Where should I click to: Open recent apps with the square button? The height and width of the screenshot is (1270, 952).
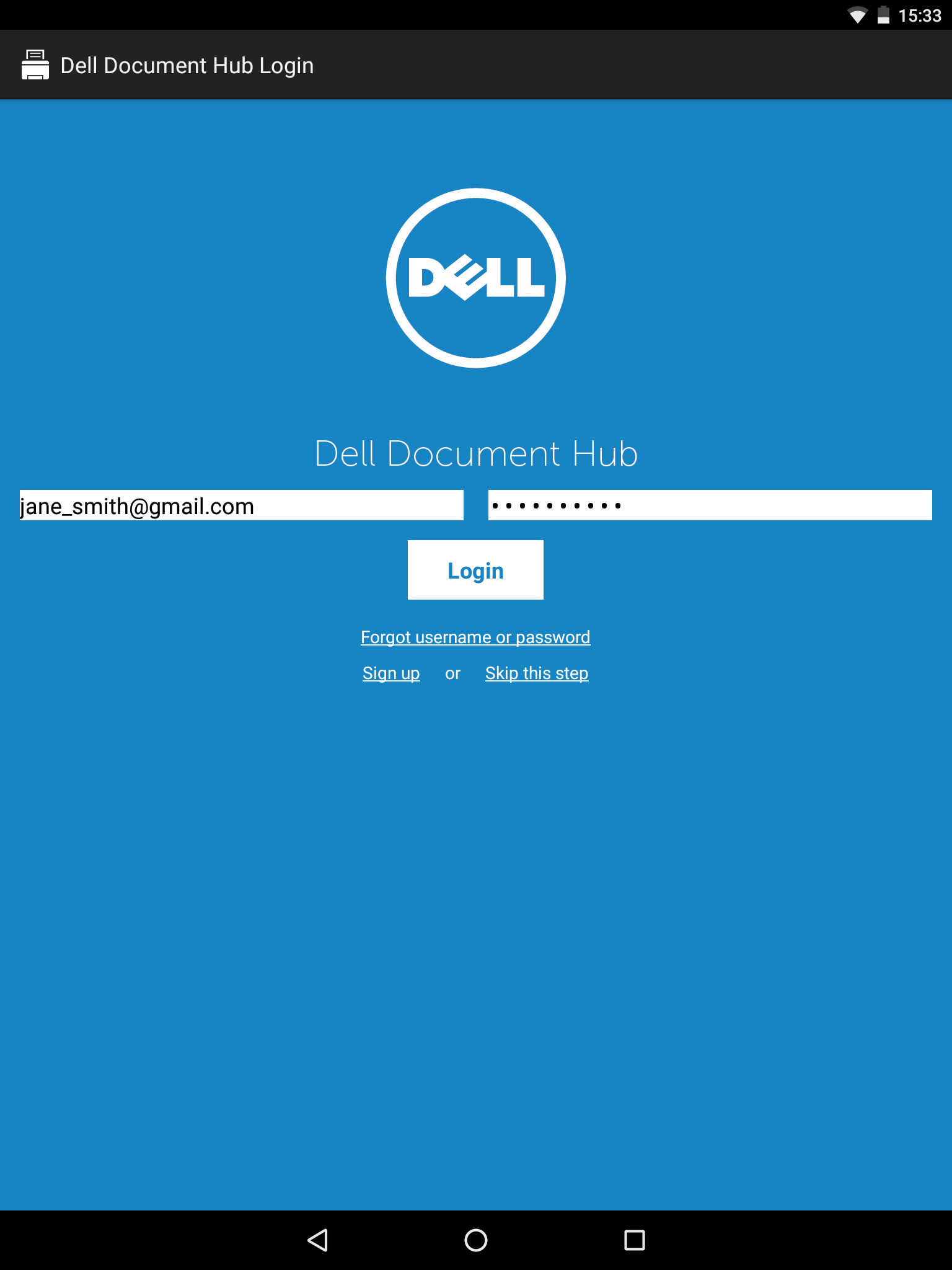(635, 1240)
